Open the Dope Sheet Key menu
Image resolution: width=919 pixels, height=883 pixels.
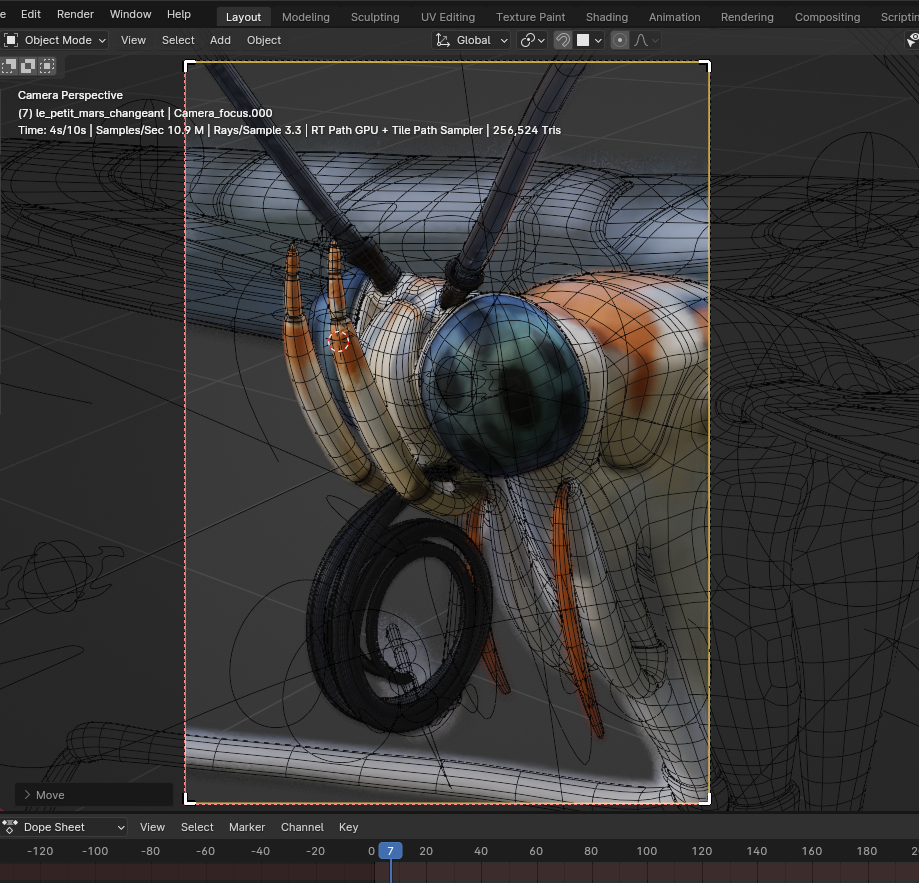[x=348, y=827]
